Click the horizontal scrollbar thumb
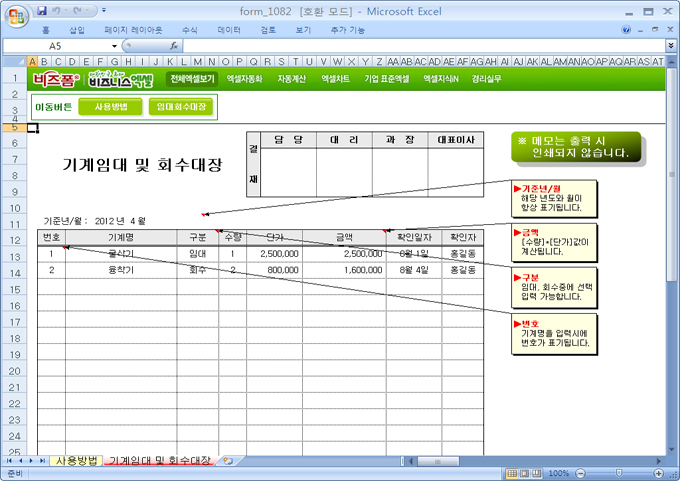The width and height of the screenshot is (680, 481). pos(438,461)
